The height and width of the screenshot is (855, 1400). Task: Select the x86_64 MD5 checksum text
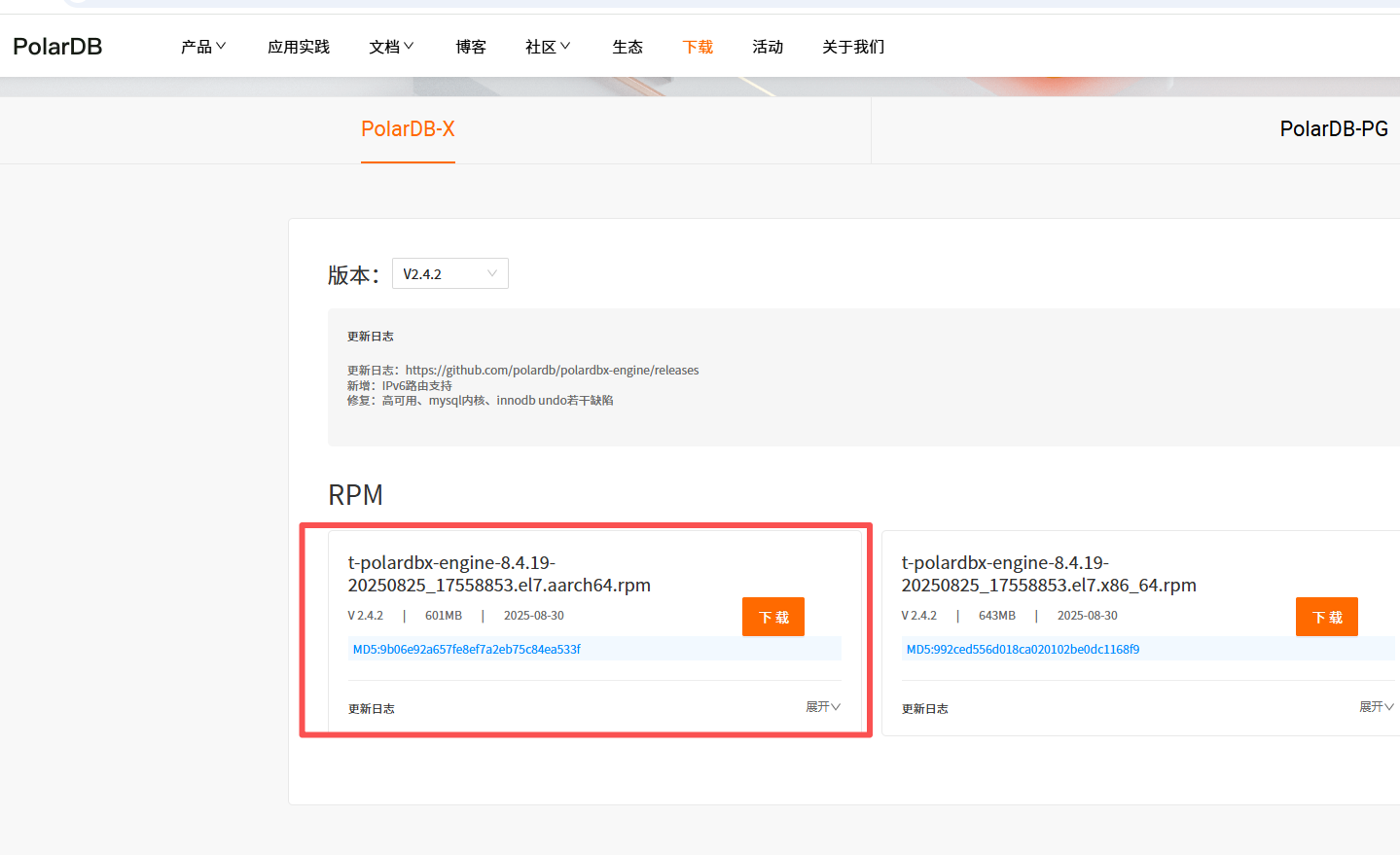[x=1023, y=649]
